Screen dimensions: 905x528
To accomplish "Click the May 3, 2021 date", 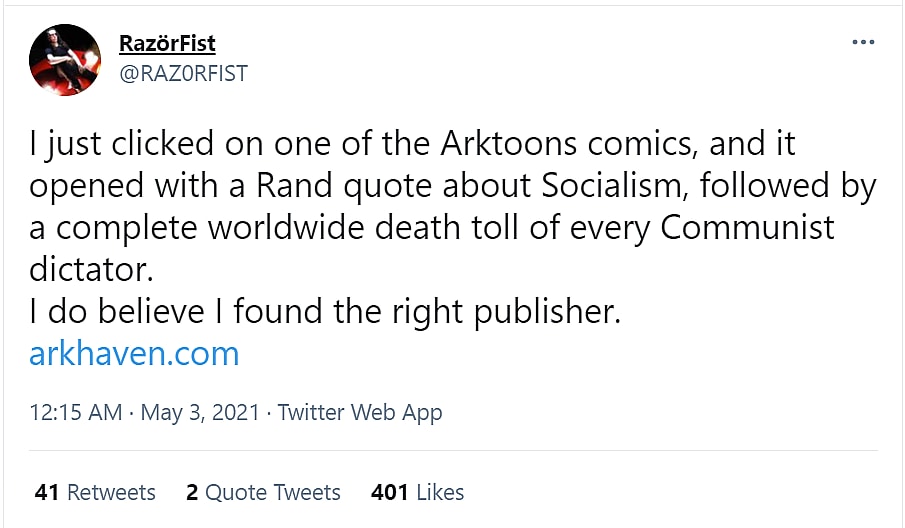I will coord(200,412).
